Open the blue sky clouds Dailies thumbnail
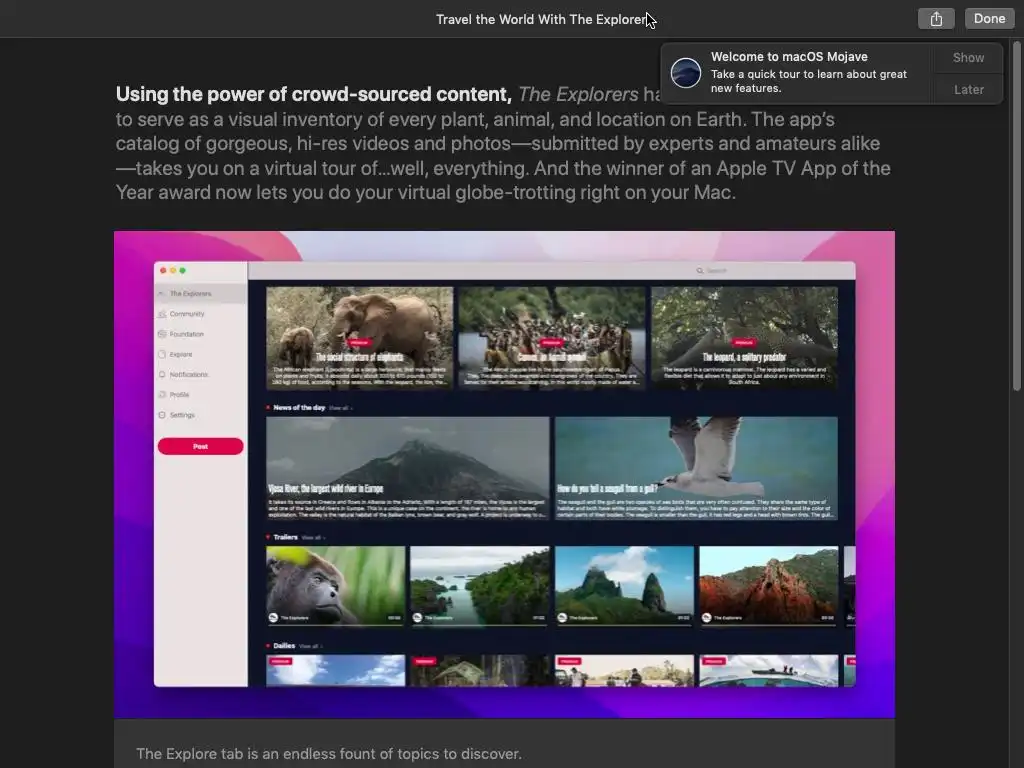Screen dimensions: 1024x768 point(336,671)
